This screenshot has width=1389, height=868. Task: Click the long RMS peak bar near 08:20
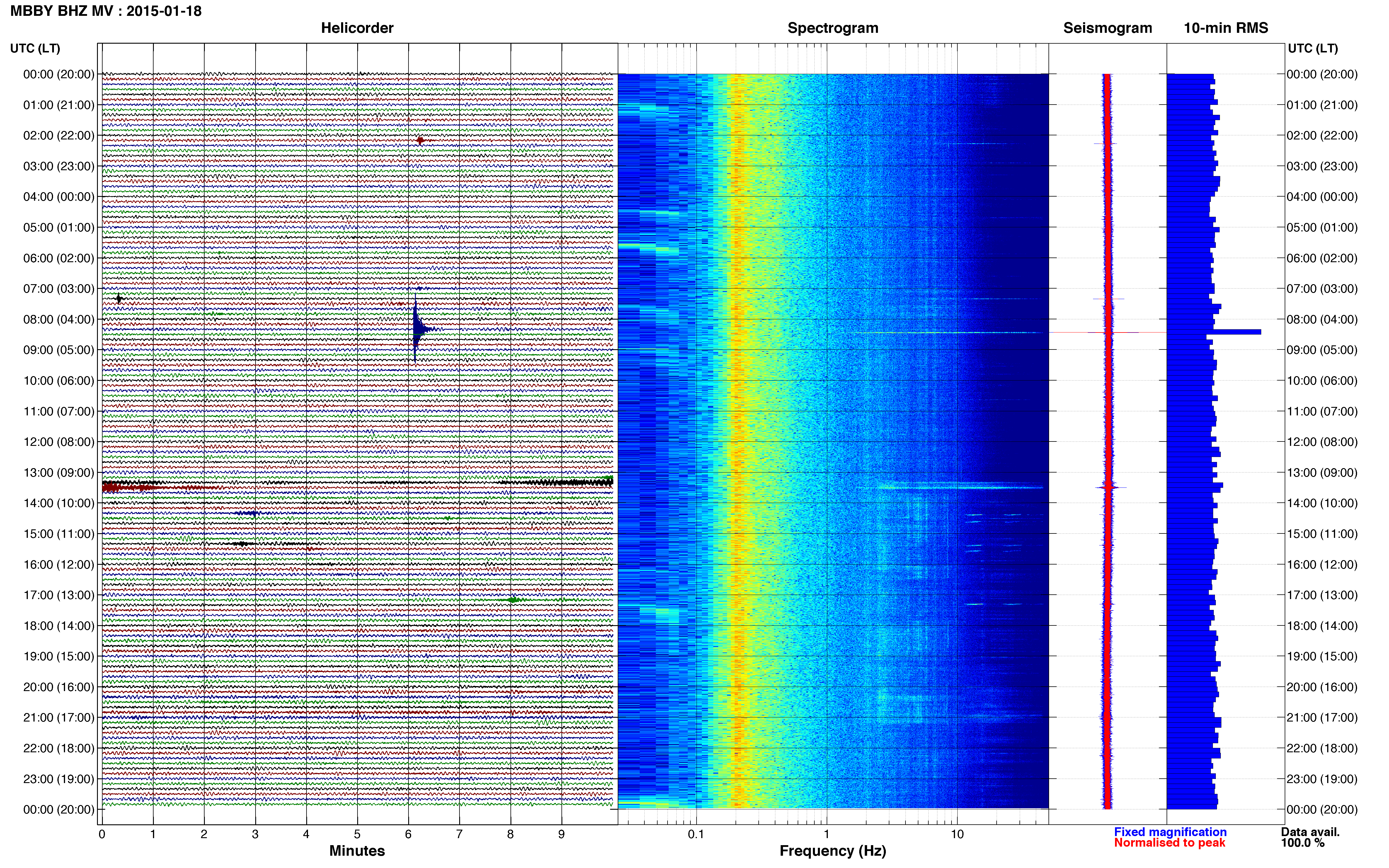tap(1214, 332)
